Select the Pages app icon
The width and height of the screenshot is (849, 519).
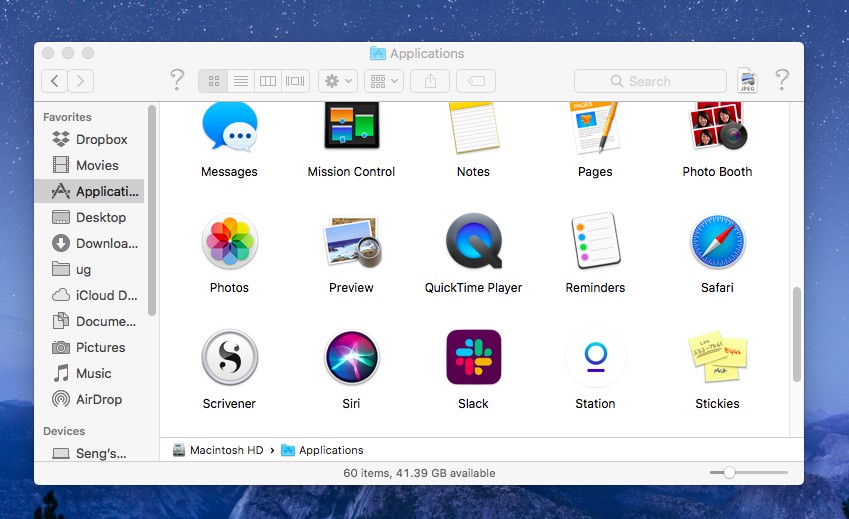click(595, 128)
